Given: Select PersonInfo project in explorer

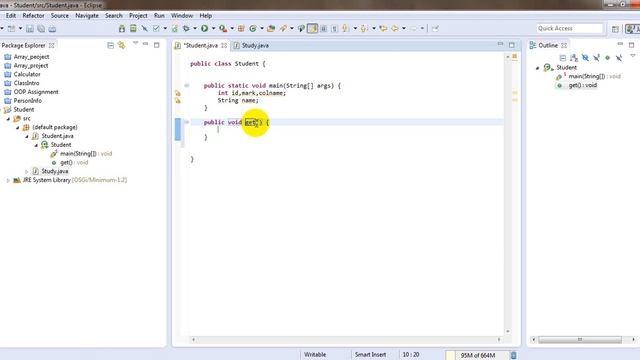Looking at the screenshot, I should pos(28,101).
